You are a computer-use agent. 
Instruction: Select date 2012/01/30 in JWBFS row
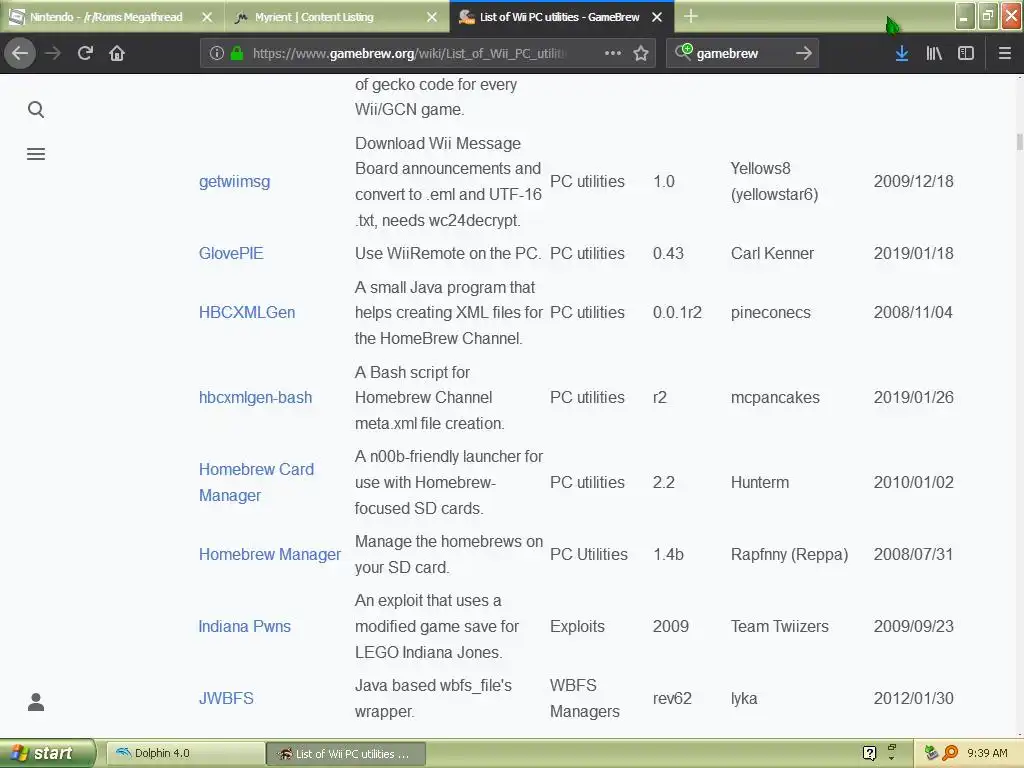pyautogui.click(x=914, y=698)
